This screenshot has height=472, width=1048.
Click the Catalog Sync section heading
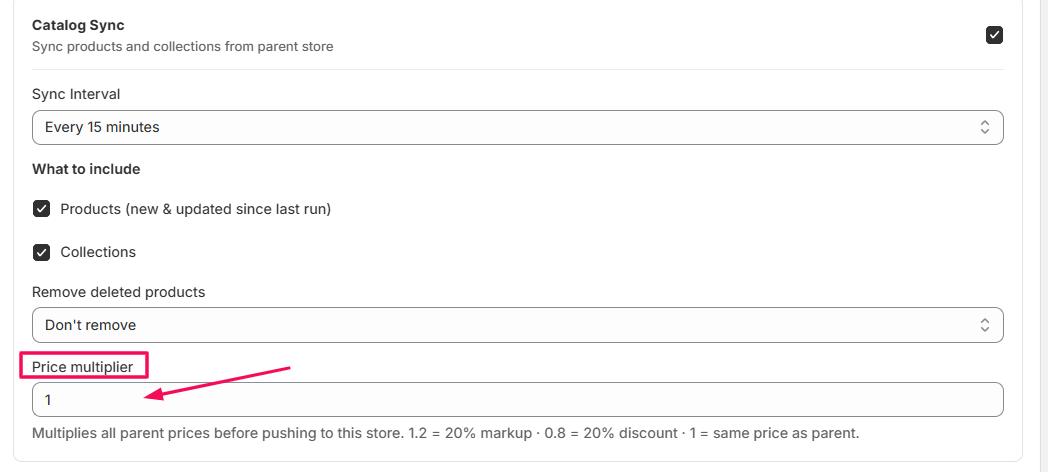pyautogui.click(x=78, y=25)
